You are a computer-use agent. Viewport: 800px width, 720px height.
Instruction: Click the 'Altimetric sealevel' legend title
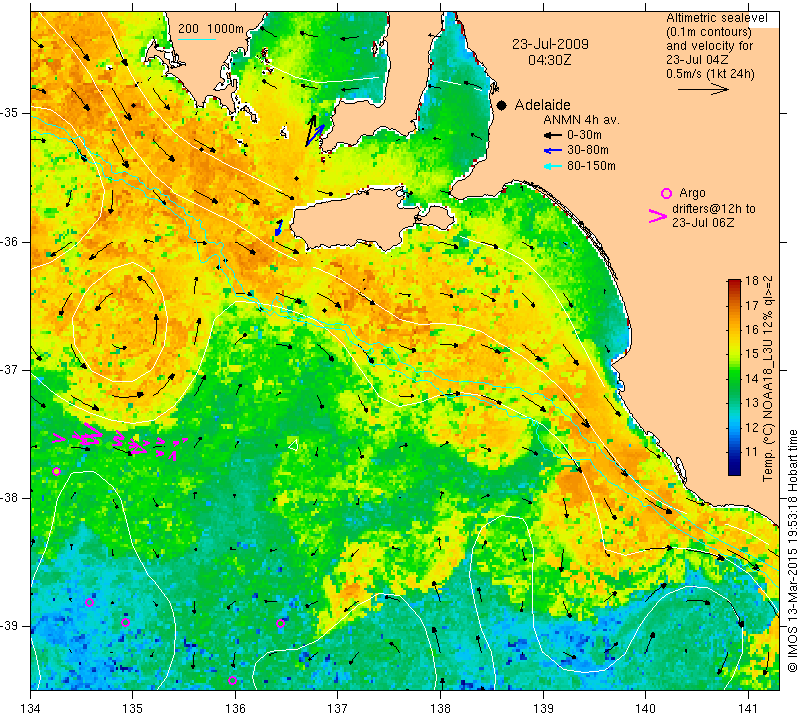click(717, 18)
